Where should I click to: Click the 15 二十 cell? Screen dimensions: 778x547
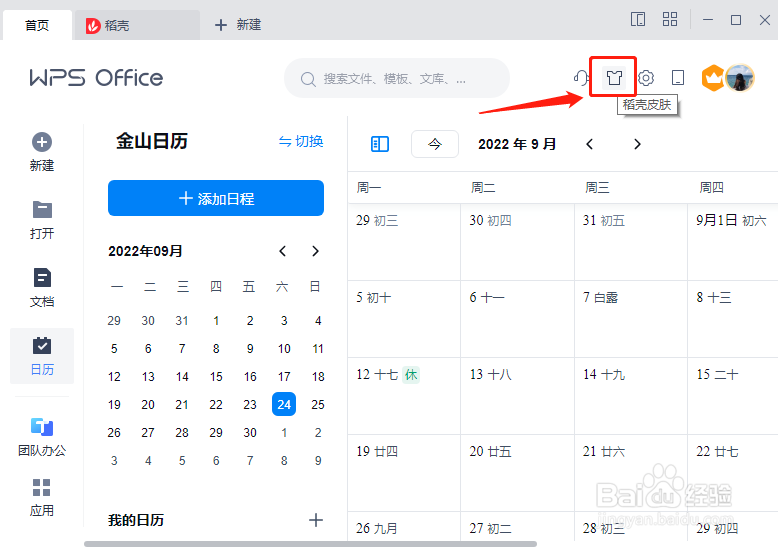click(733, 396)
